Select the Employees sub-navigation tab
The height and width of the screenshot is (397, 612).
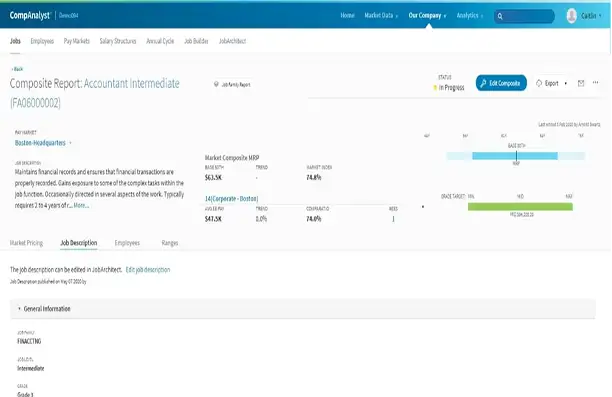42,41
